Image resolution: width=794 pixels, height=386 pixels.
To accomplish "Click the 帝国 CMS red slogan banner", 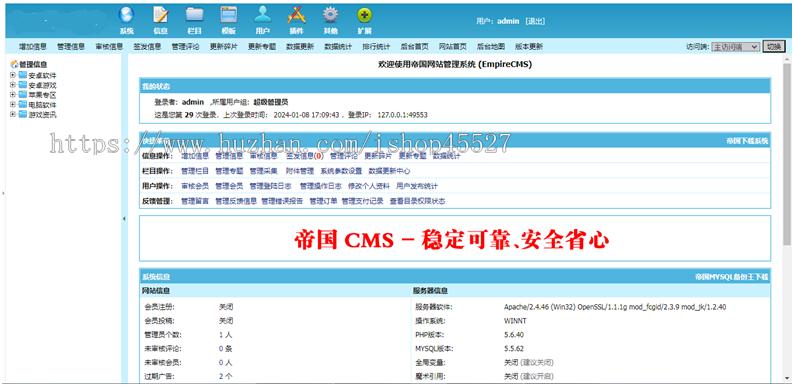I will [x=452, y=239].
